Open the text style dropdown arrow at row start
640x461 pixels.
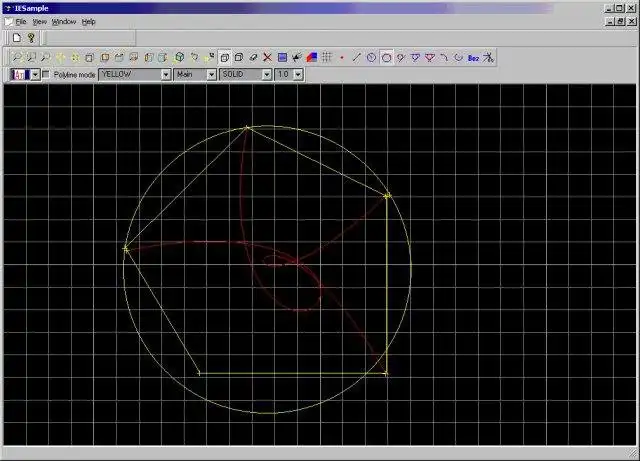click(x=36, y=75)
